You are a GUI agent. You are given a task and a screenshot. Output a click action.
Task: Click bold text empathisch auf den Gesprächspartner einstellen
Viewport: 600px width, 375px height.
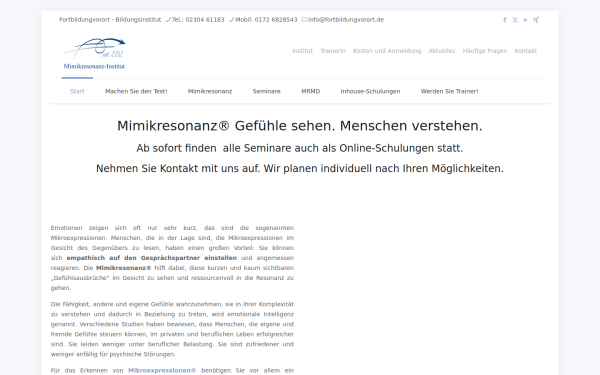152,258
